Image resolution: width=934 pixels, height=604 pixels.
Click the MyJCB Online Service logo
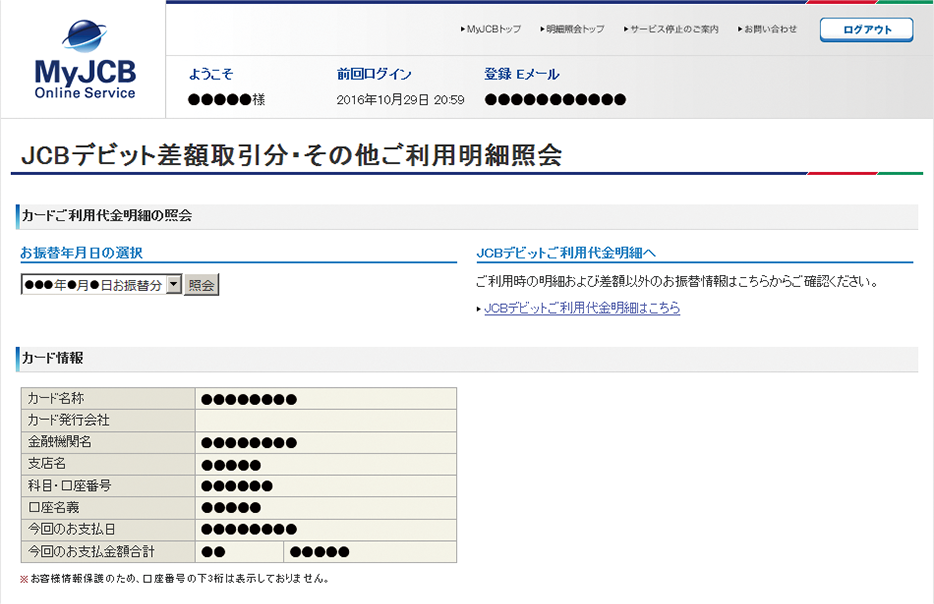tap(85, 60)
